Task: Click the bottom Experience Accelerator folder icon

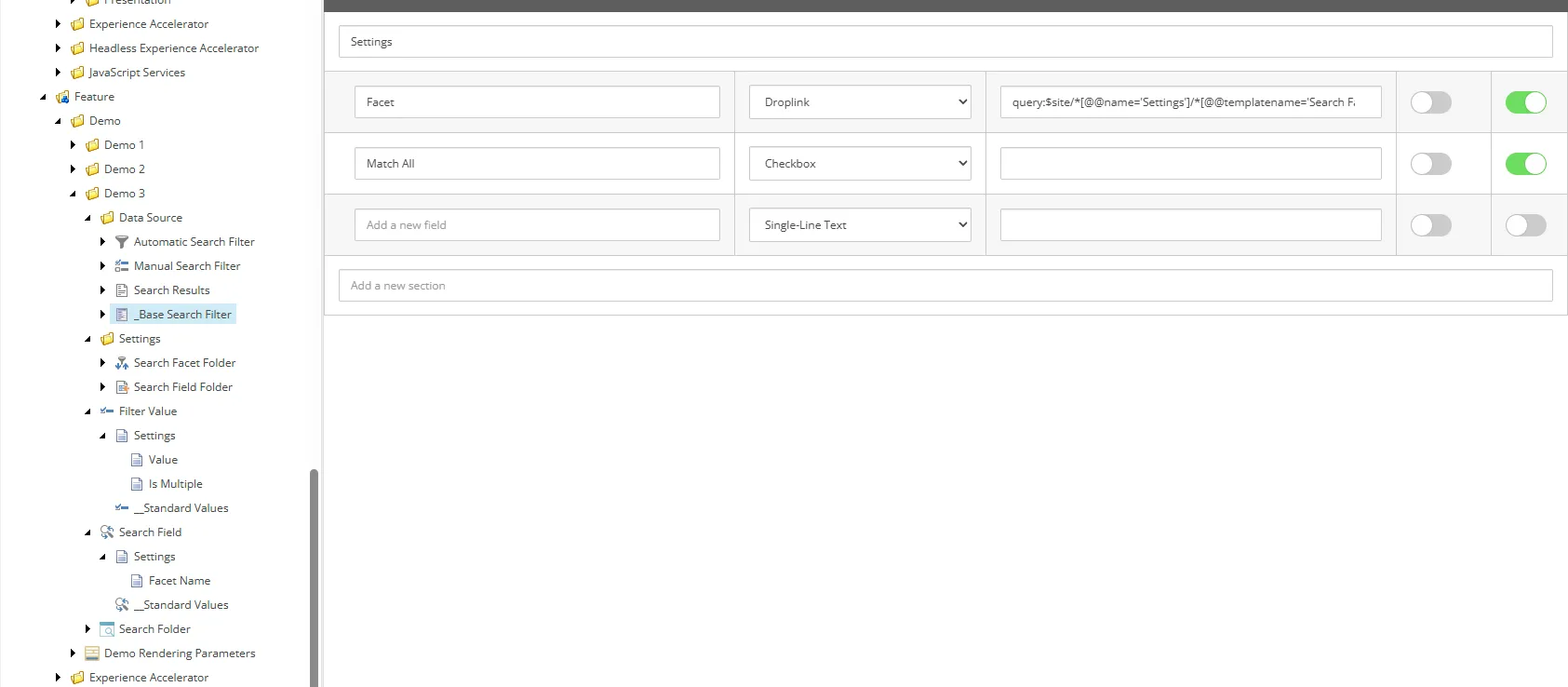Action: (x=77, y=678)
